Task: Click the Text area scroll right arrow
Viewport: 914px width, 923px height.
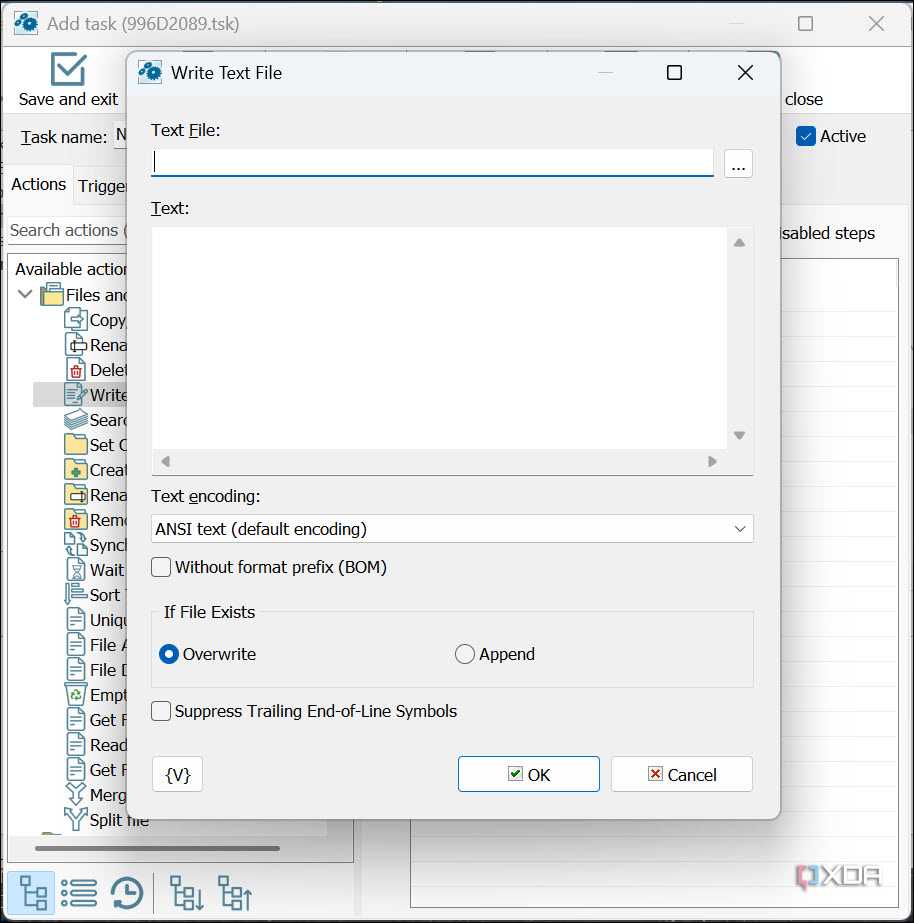Action: pos(712,462)
